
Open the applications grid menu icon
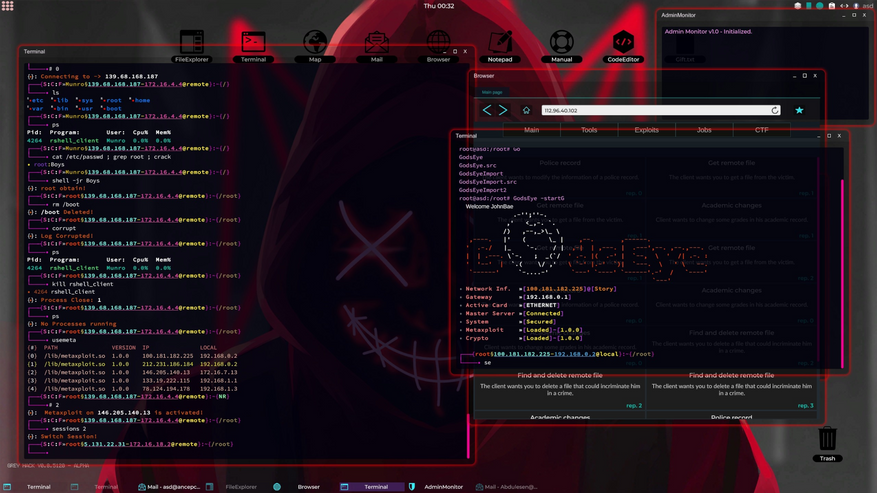tap(7, 6)
